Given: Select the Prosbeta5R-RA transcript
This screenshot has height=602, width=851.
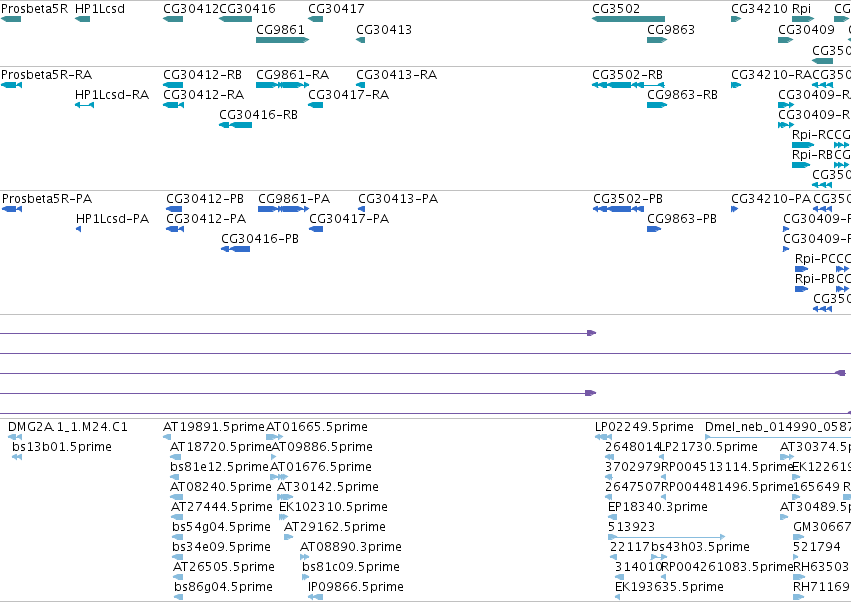Looking at the screenshot, I should click(11, 85).
